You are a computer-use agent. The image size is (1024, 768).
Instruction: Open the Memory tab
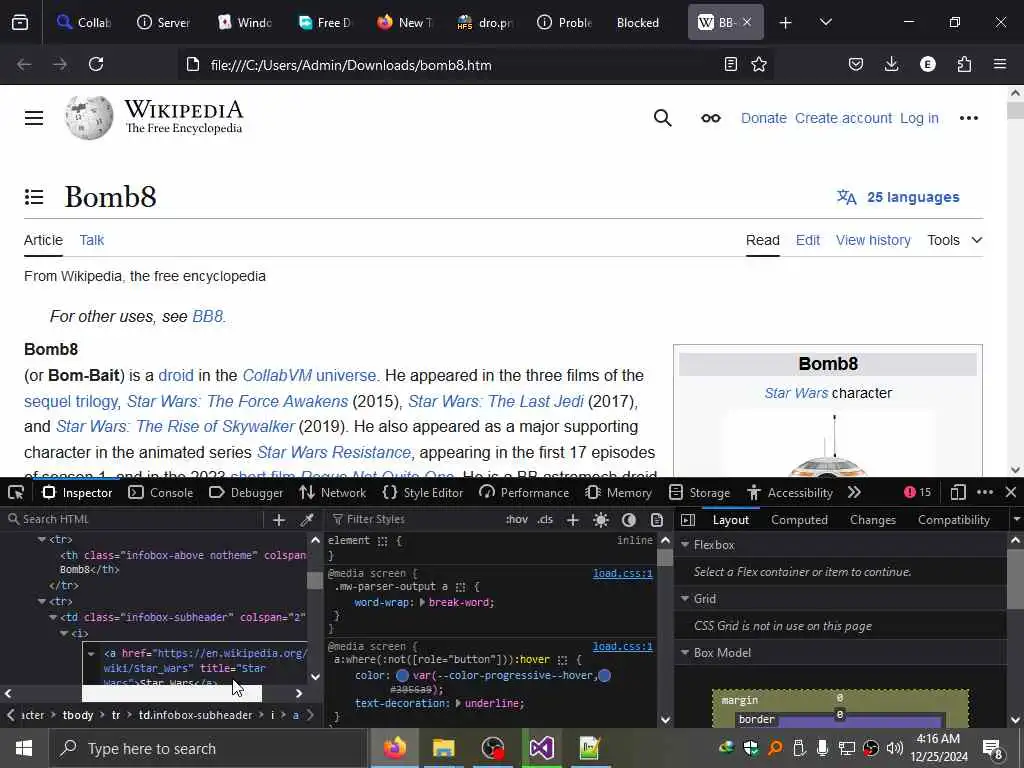(618, 492)
